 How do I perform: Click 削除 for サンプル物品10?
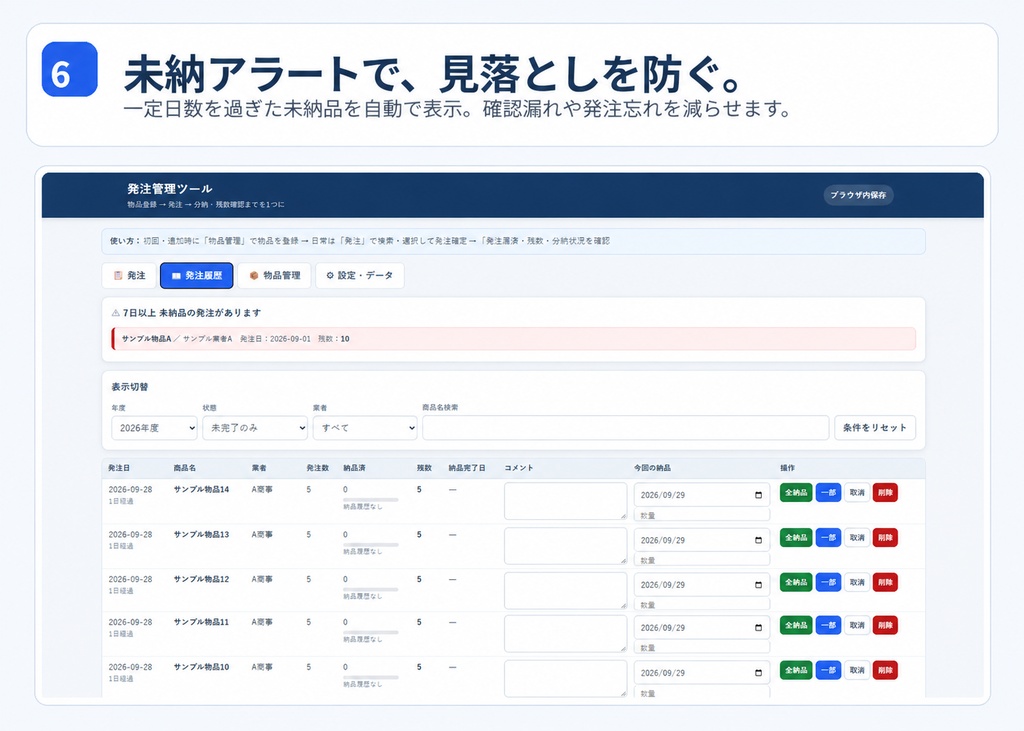(x=886, y=670)
